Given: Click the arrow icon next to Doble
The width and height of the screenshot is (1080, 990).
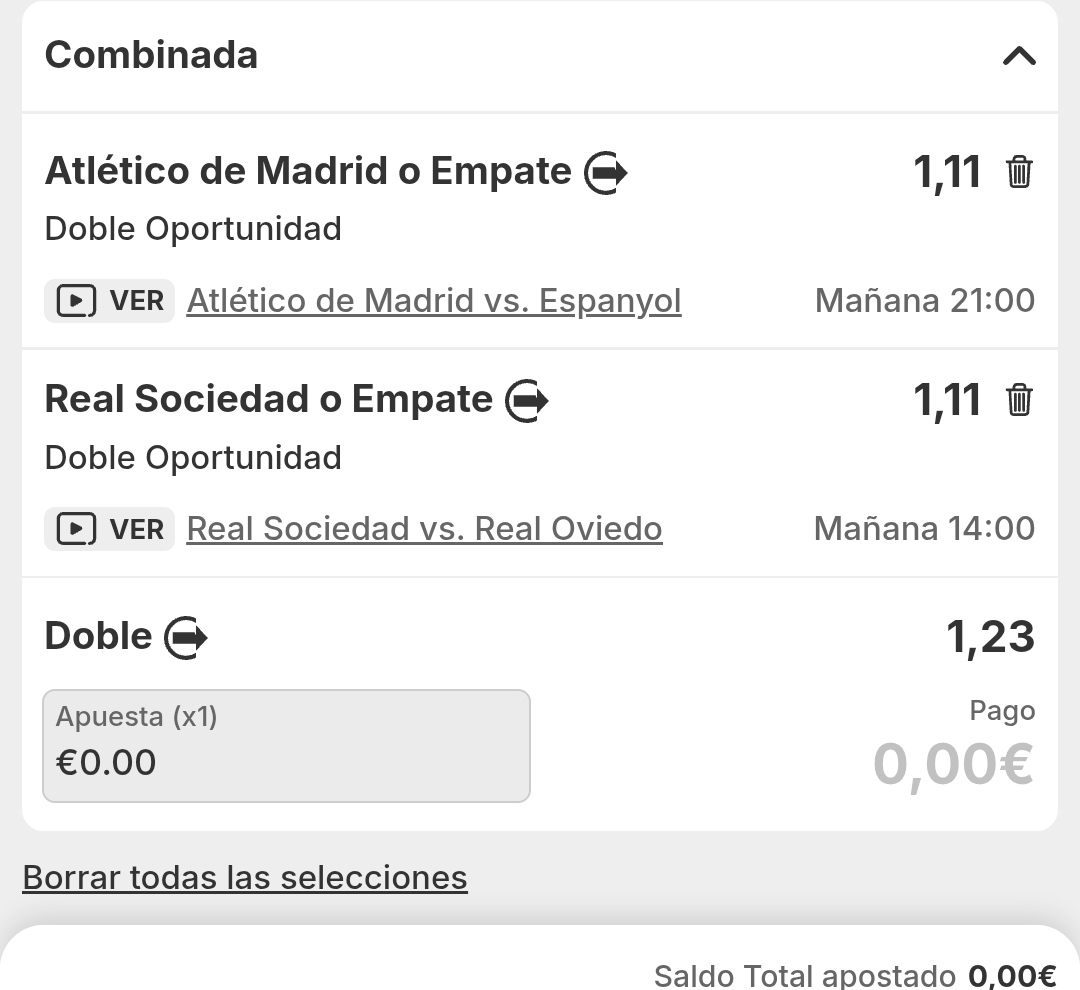Looking at the screenshot, I should click(x=186, y=637).
